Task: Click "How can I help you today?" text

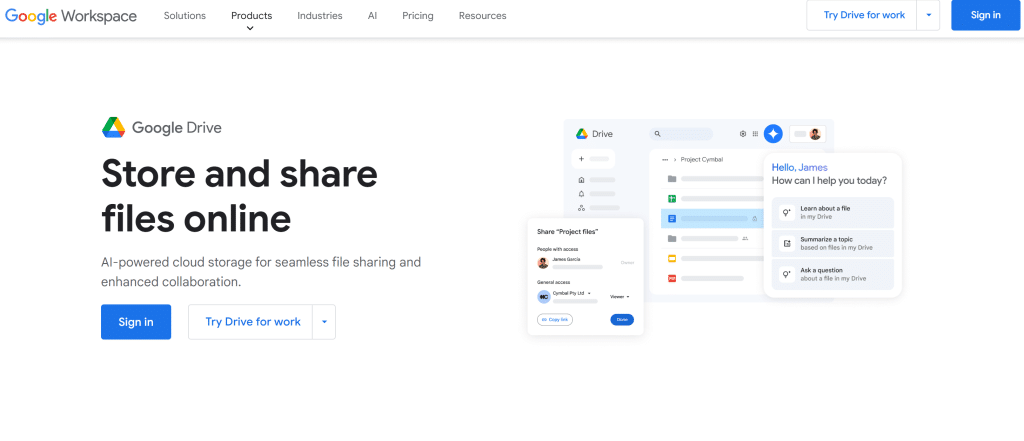Action: click(829, 181)
